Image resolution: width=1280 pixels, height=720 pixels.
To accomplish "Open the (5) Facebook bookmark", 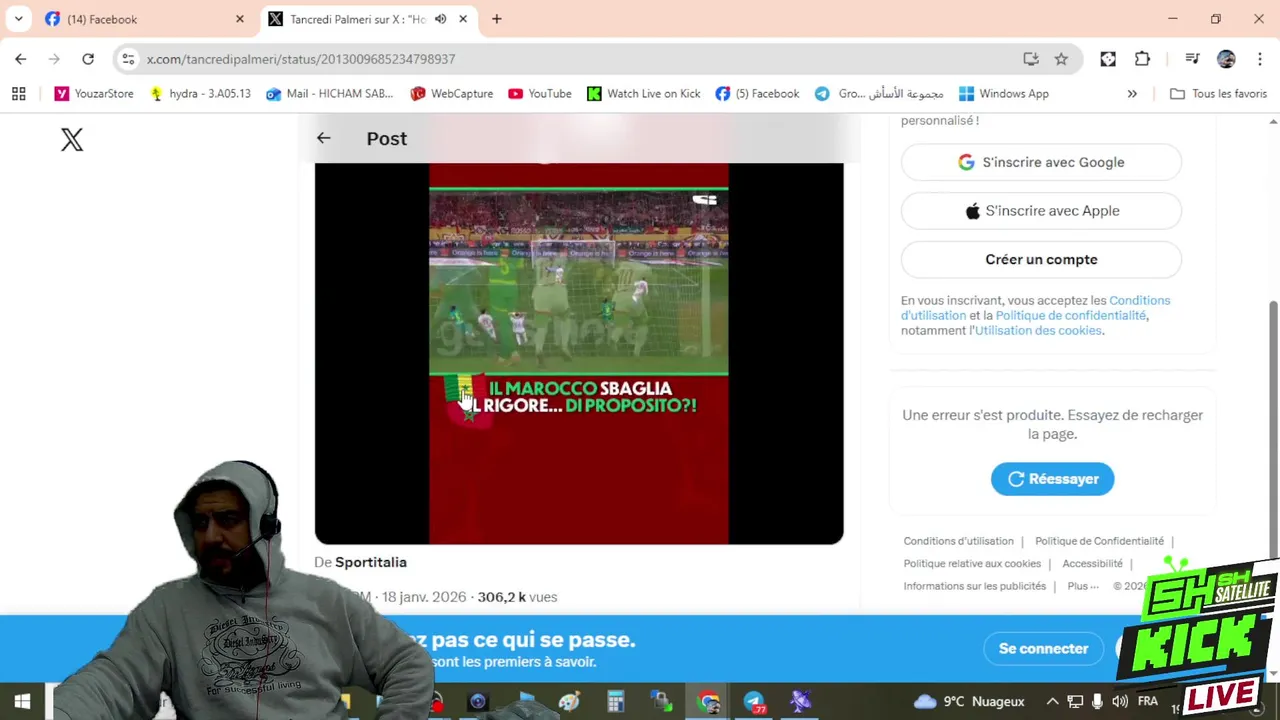I will point(757,94).
